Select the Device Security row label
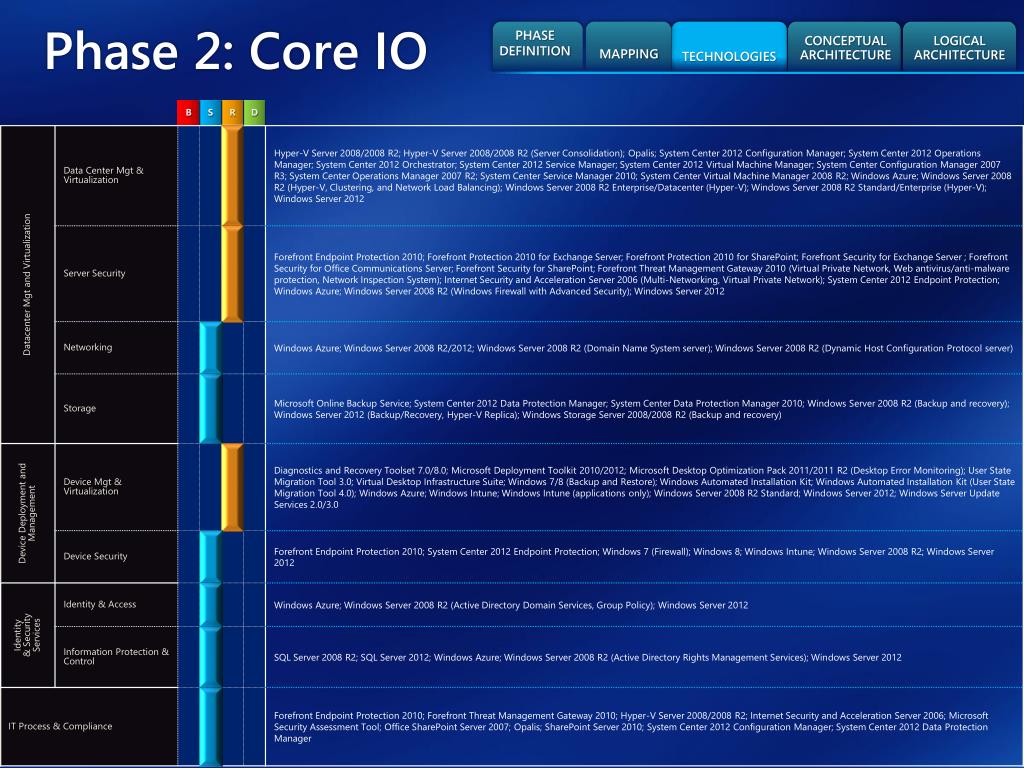1024x768 pixels. [95, 556]
